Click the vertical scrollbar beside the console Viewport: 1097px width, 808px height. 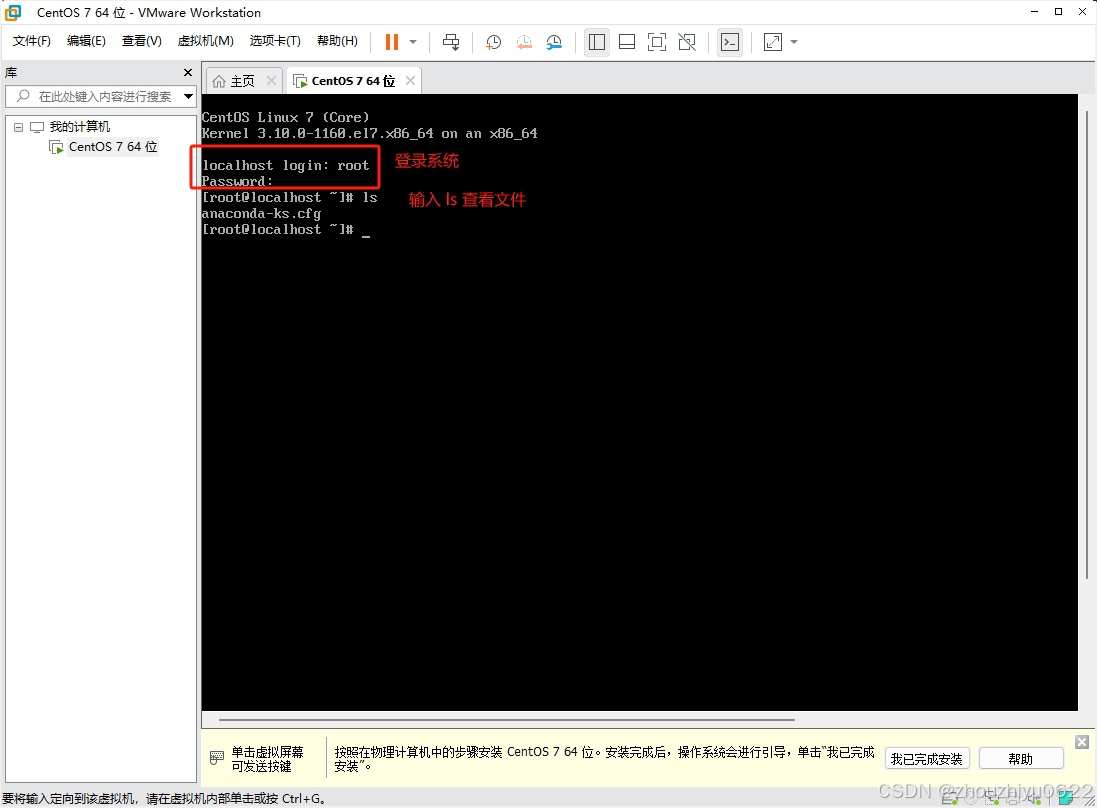[x=1087, y=343]
